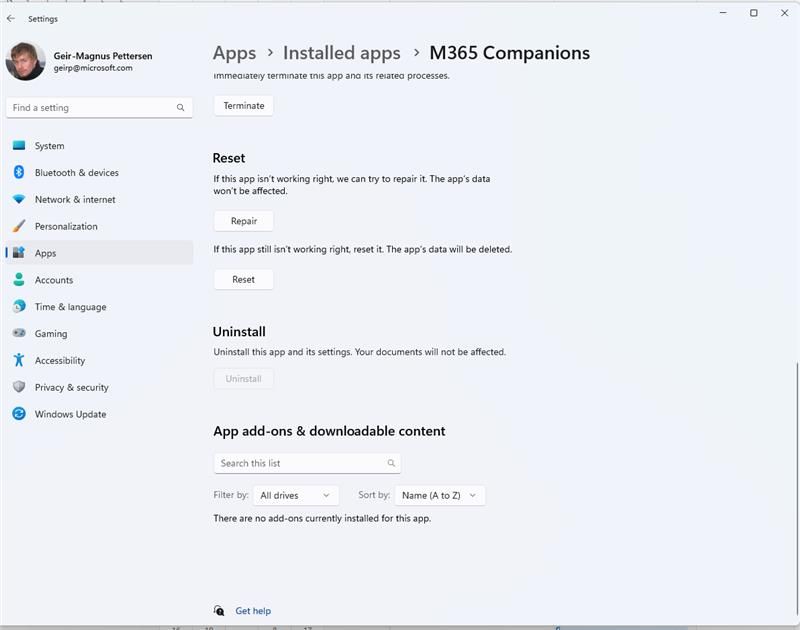Click the Get help icon
Viewport: 800px width, 630px height.
coord(219,611)
